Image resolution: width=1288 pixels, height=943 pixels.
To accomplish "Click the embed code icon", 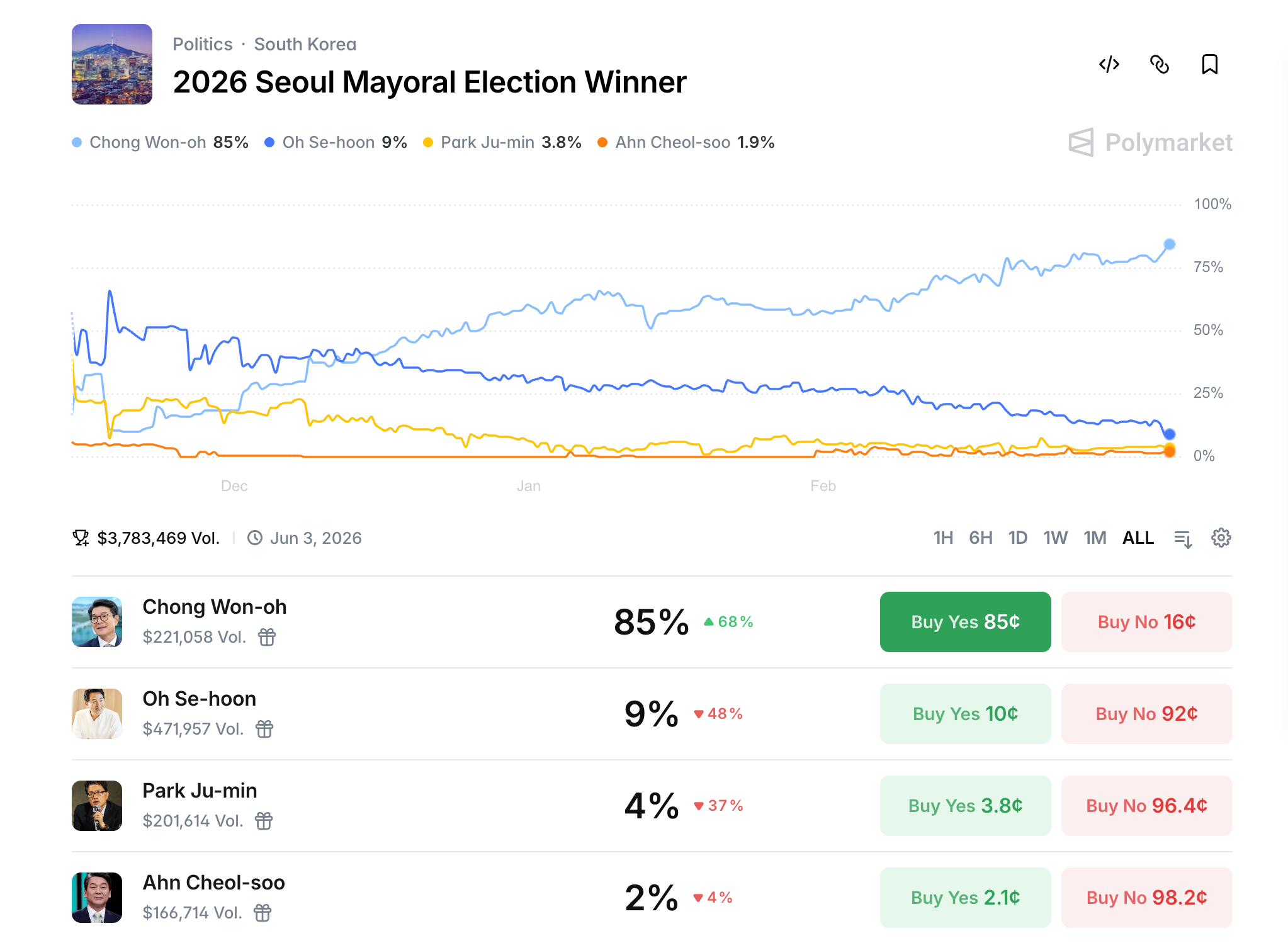I will click(x=1109, y=64).
